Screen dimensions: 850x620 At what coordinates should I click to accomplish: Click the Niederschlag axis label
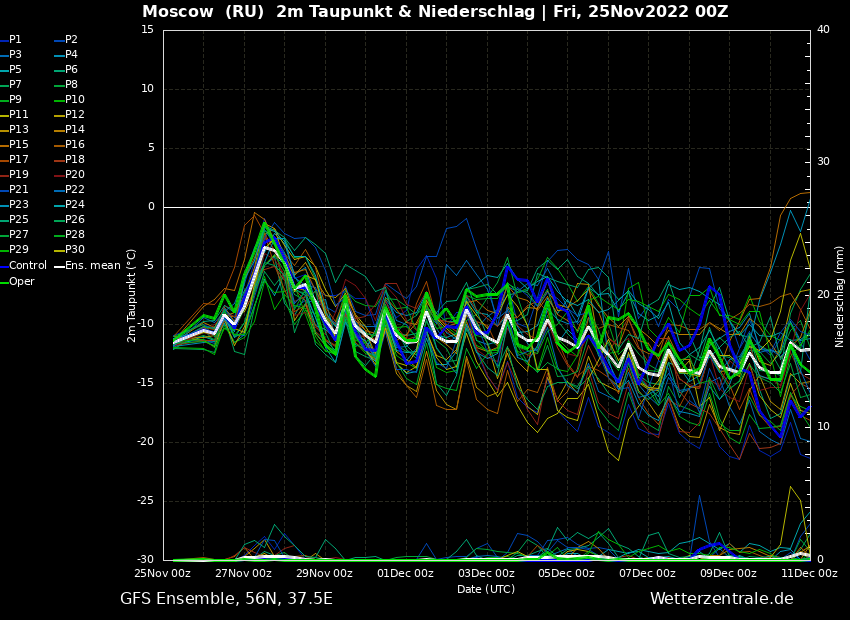click(x=840, y=296)
